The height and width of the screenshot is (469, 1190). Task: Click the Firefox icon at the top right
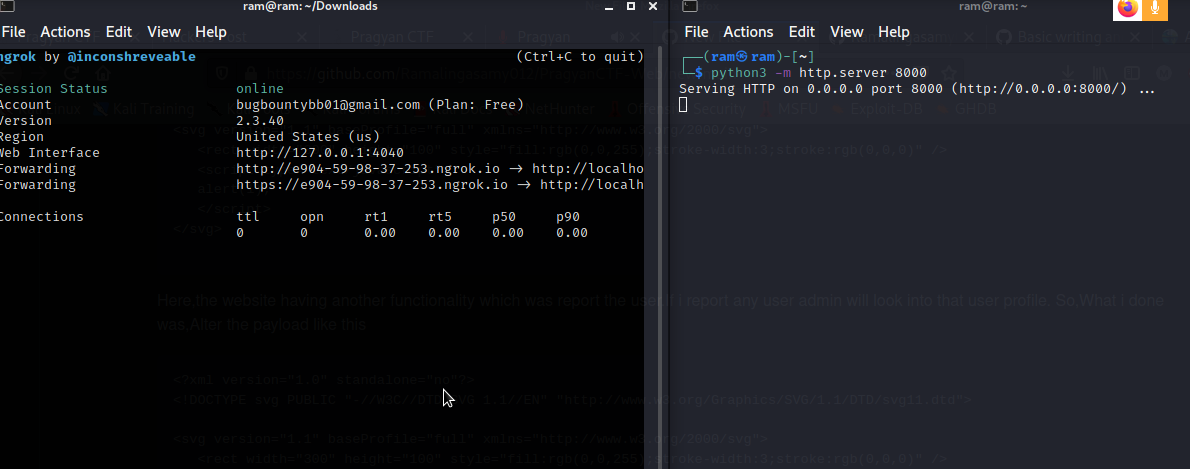(1128, 8)
